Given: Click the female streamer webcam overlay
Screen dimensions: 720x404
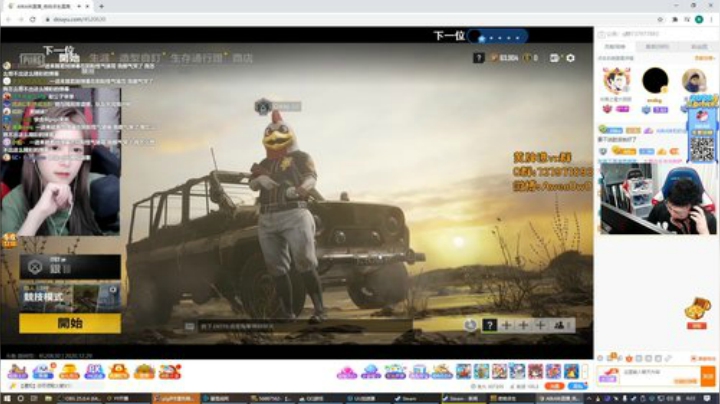Looking at the screenshot, I should tap(62, 162).
